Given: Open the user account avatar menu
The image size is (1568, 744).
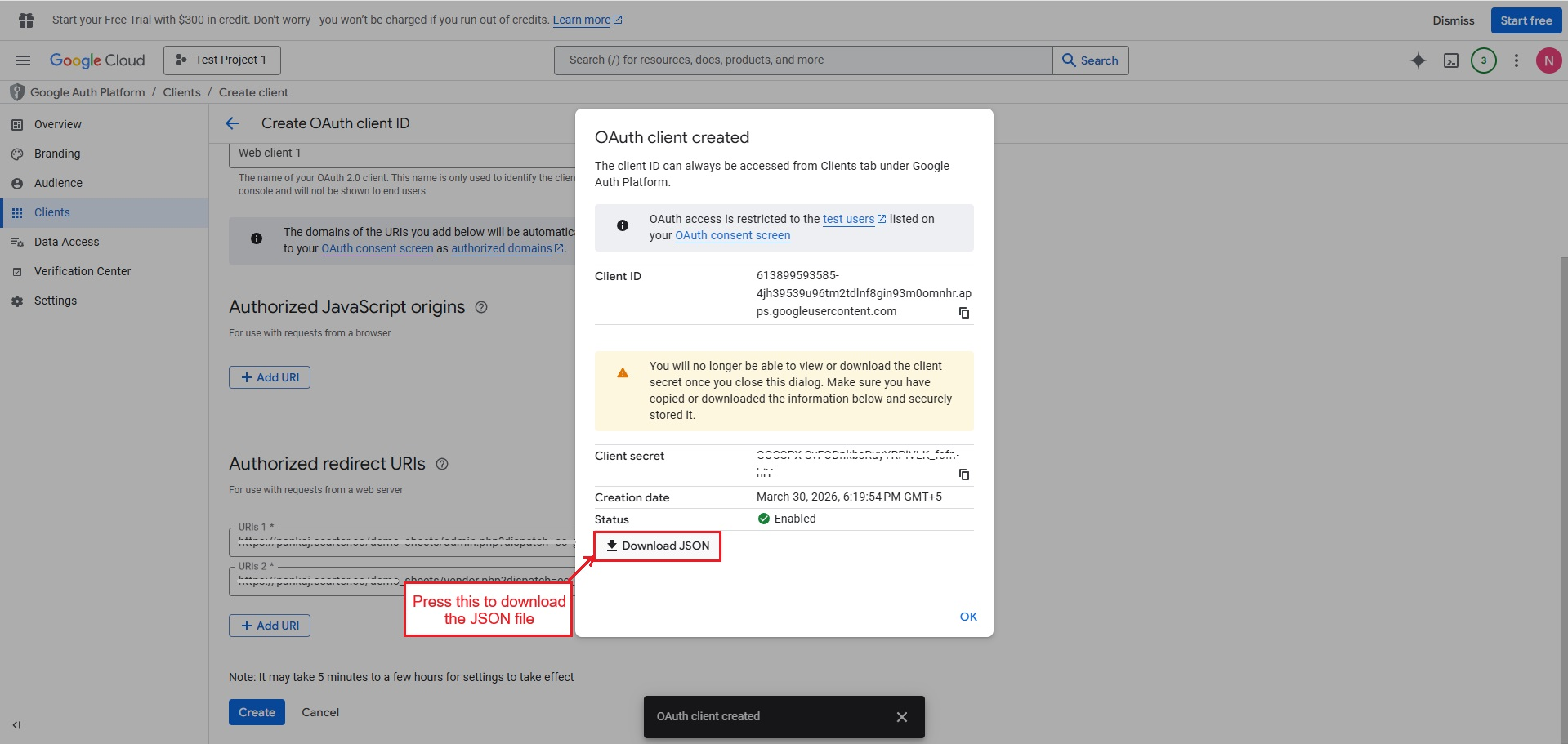Looking at the screenshot, I should (1548, 60).
